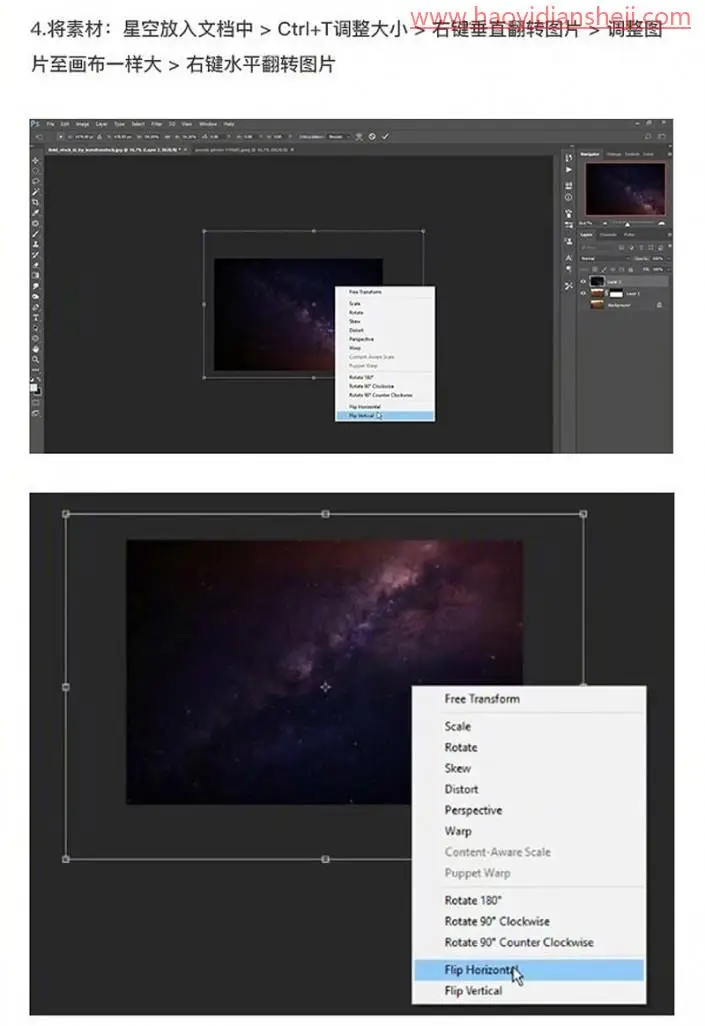Choose Rotate in enlarged context menu
This screenshot has width=705, height=1026.
529,747
